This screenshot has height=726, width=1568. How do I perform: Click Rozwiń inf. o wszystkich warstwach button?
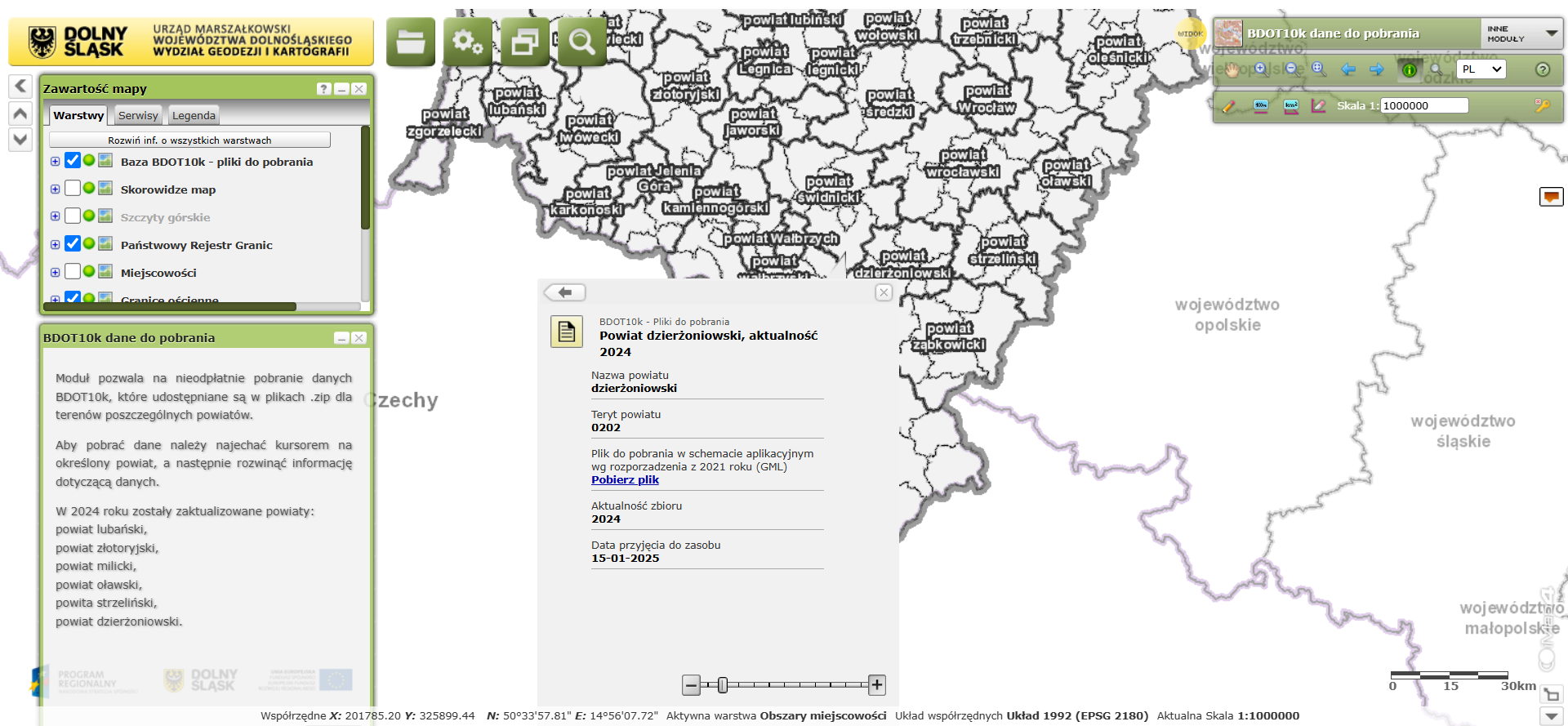(x=189, y=140)
